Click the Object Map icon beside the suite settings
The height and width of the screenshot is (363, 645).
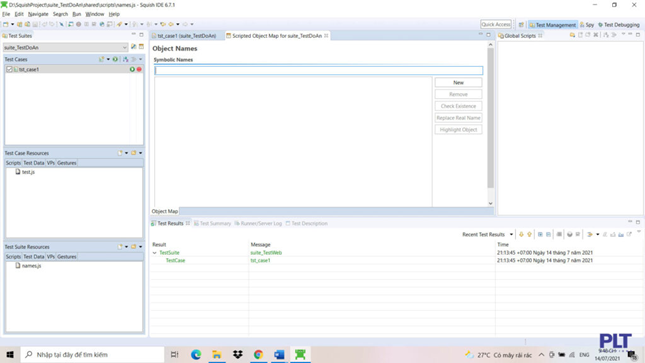click(x=141, y=47)
